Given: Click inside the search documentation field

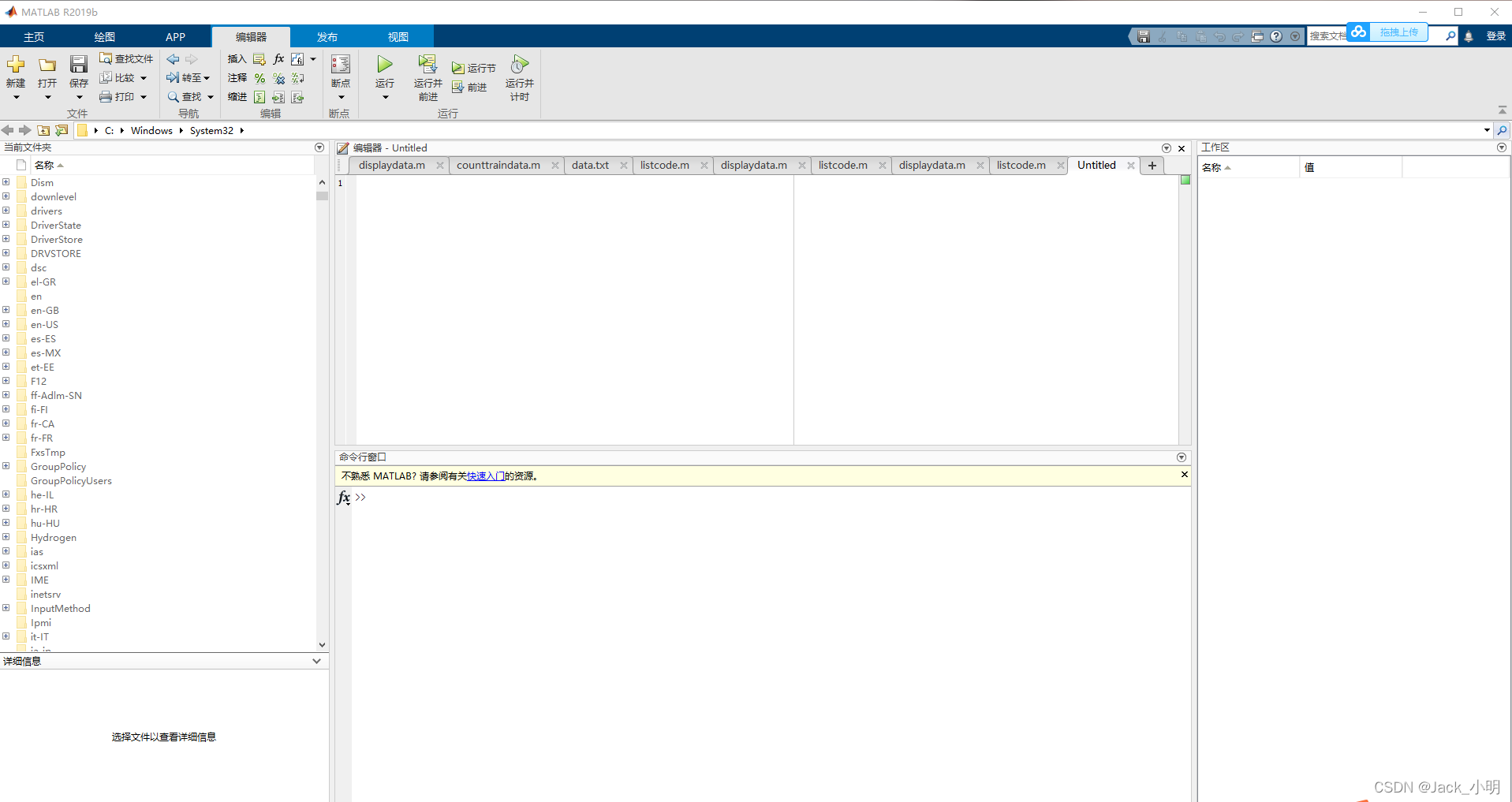Looking at the screenshot, I should pos(1327,36).
